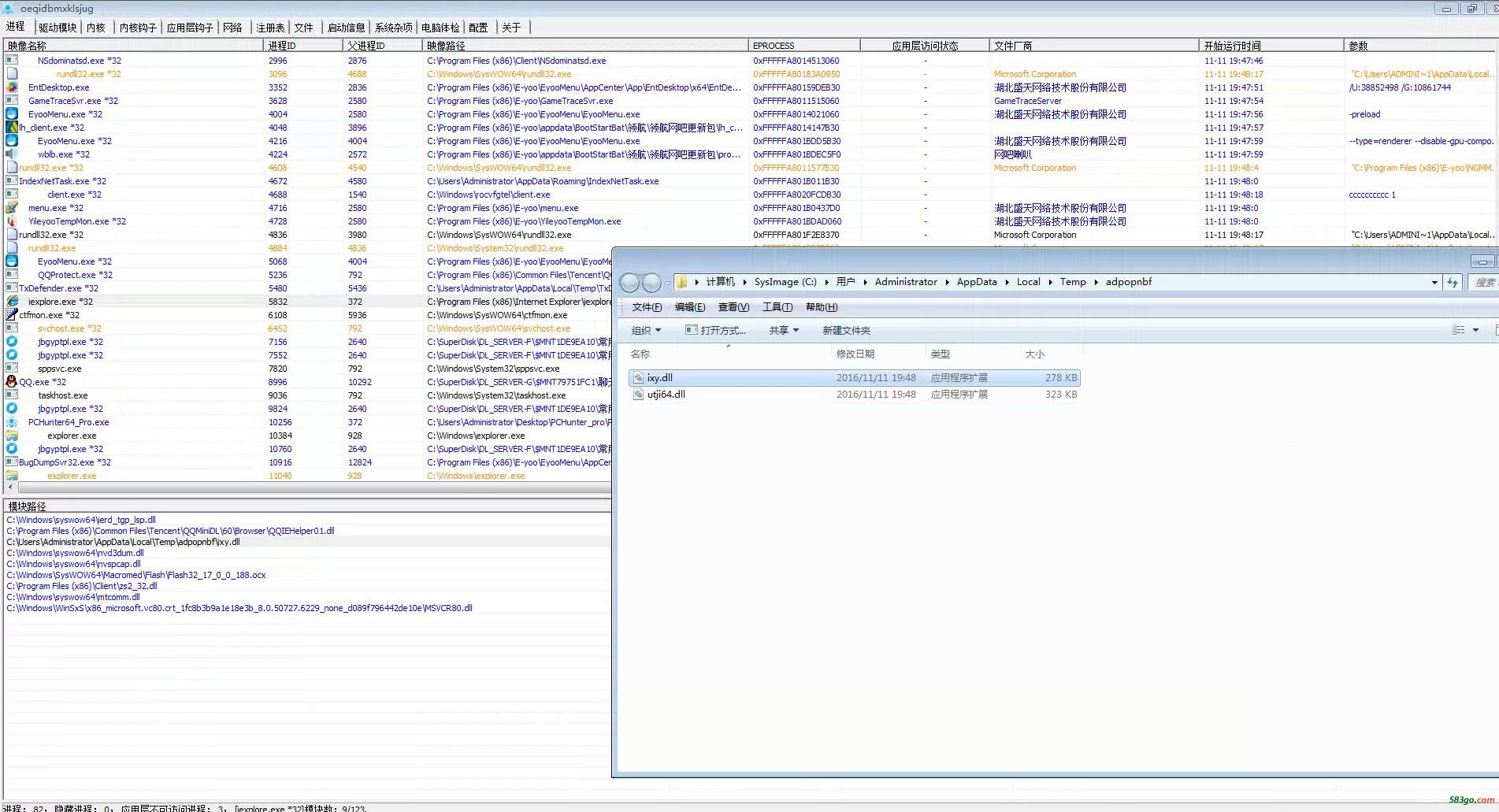The width and height of the screenshot is (1499, 812).
Task: Expand the view options dropdown arrow
Action: 1475,330
